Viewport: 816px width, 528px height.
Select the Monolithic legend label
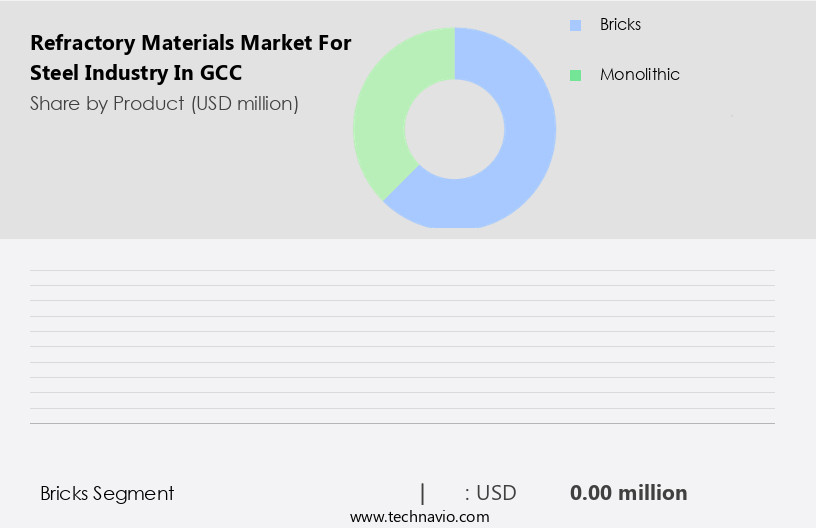coord(639,75)
